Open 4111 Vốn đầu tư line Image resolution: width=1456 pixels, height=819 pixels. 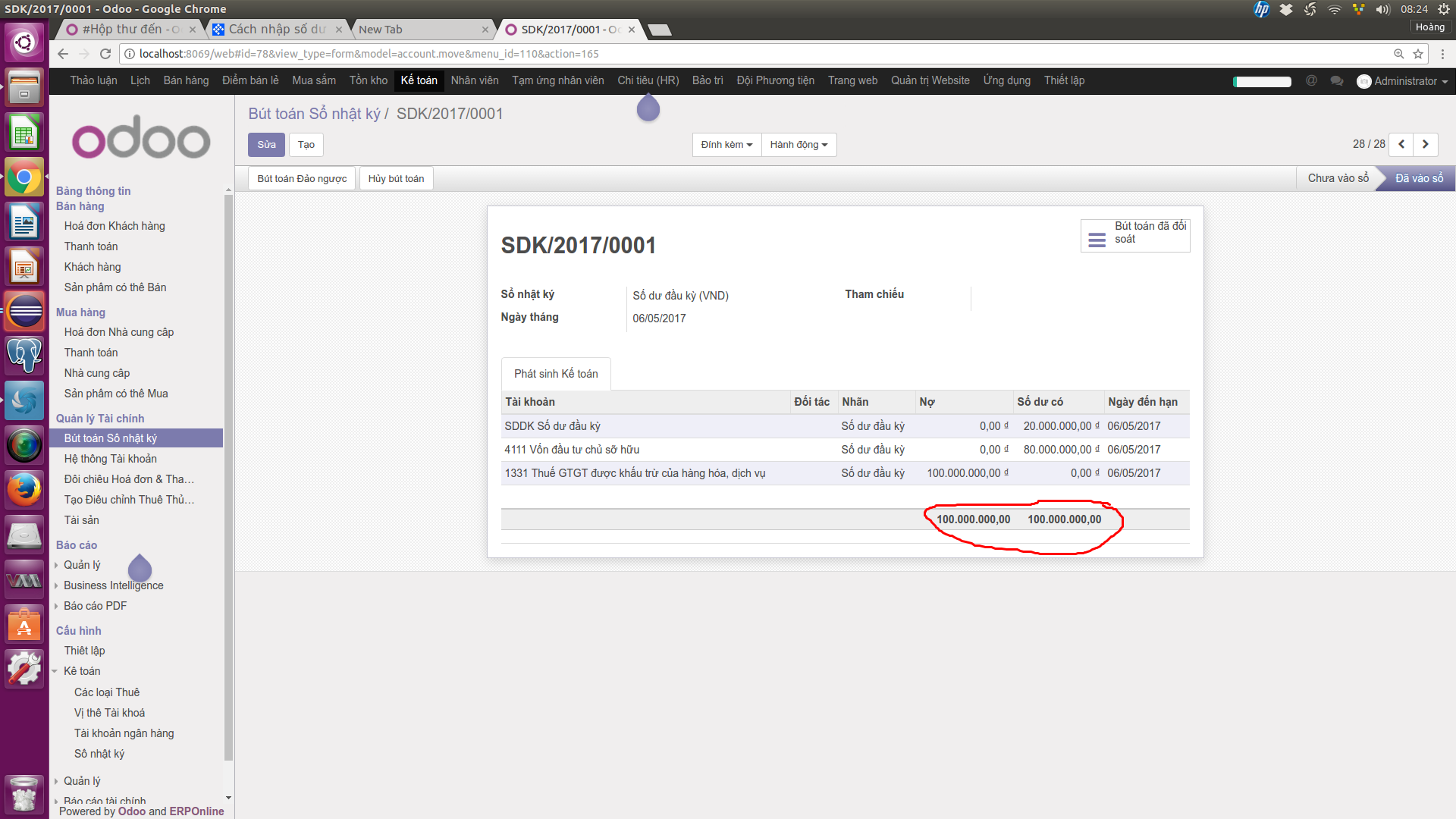[x=845, y=450]
